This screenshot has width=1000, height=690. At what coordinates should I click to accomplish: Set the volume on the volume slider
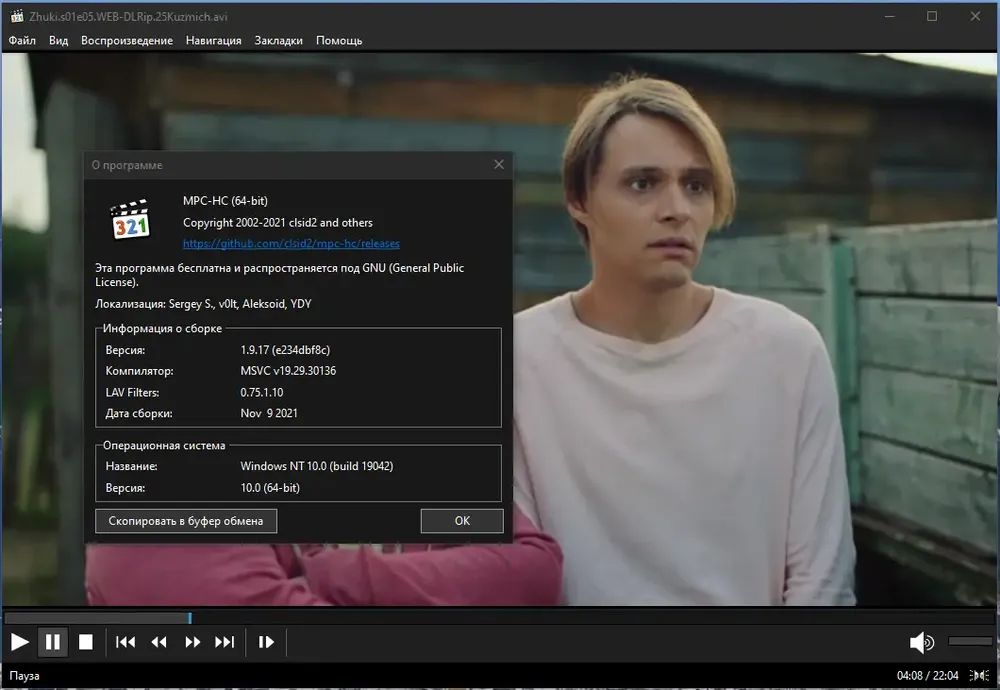click(970, 641)
